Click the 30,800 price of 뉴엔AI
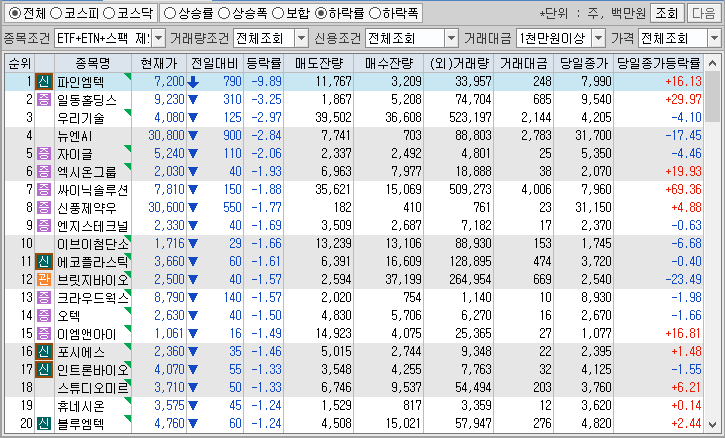Screen dimensions: 725x438 click(x=166, y=136)
